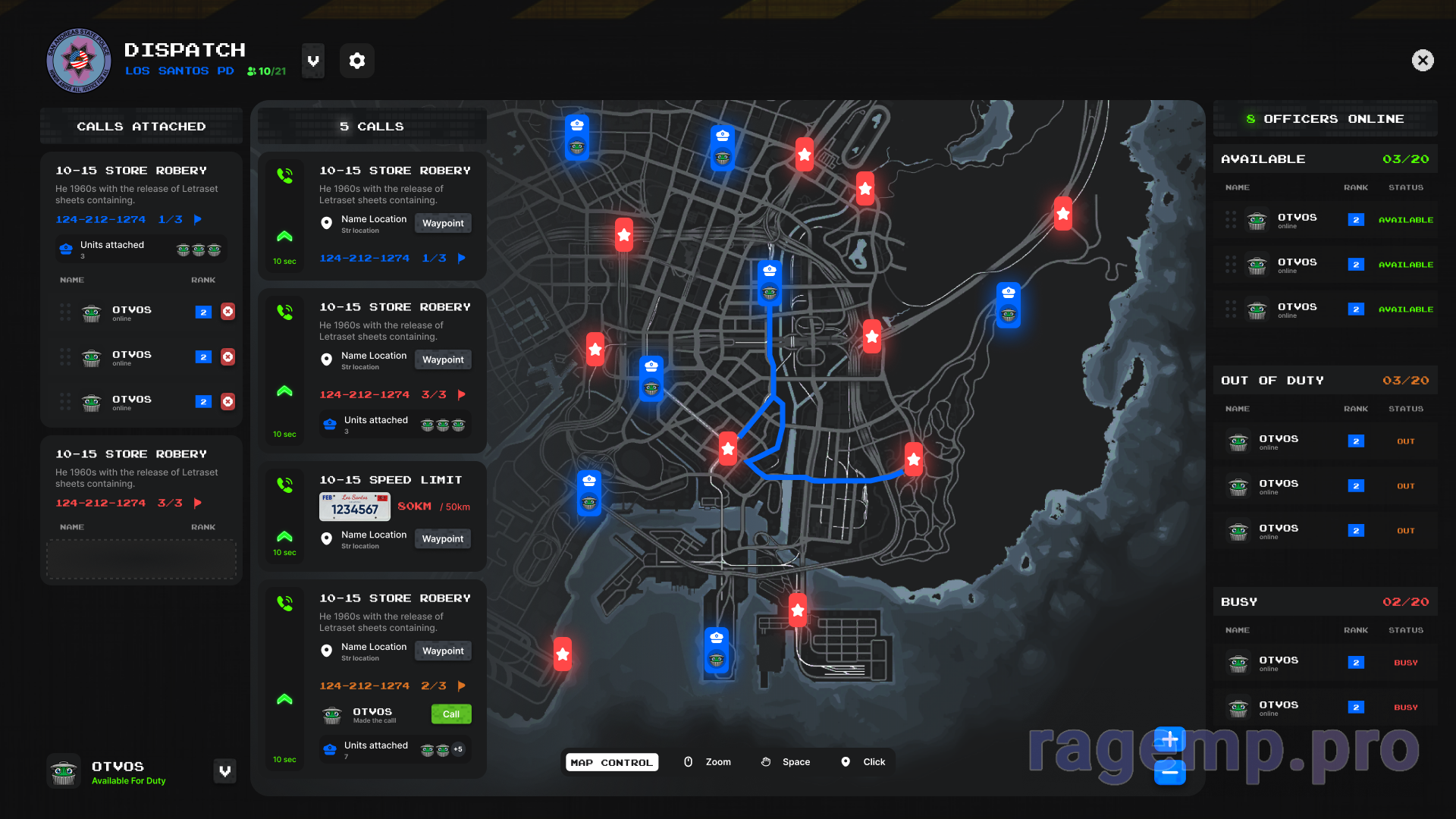The image size is (1456, 819).
Task: Open Units attached row in second call card
Action: pos(395,424)
